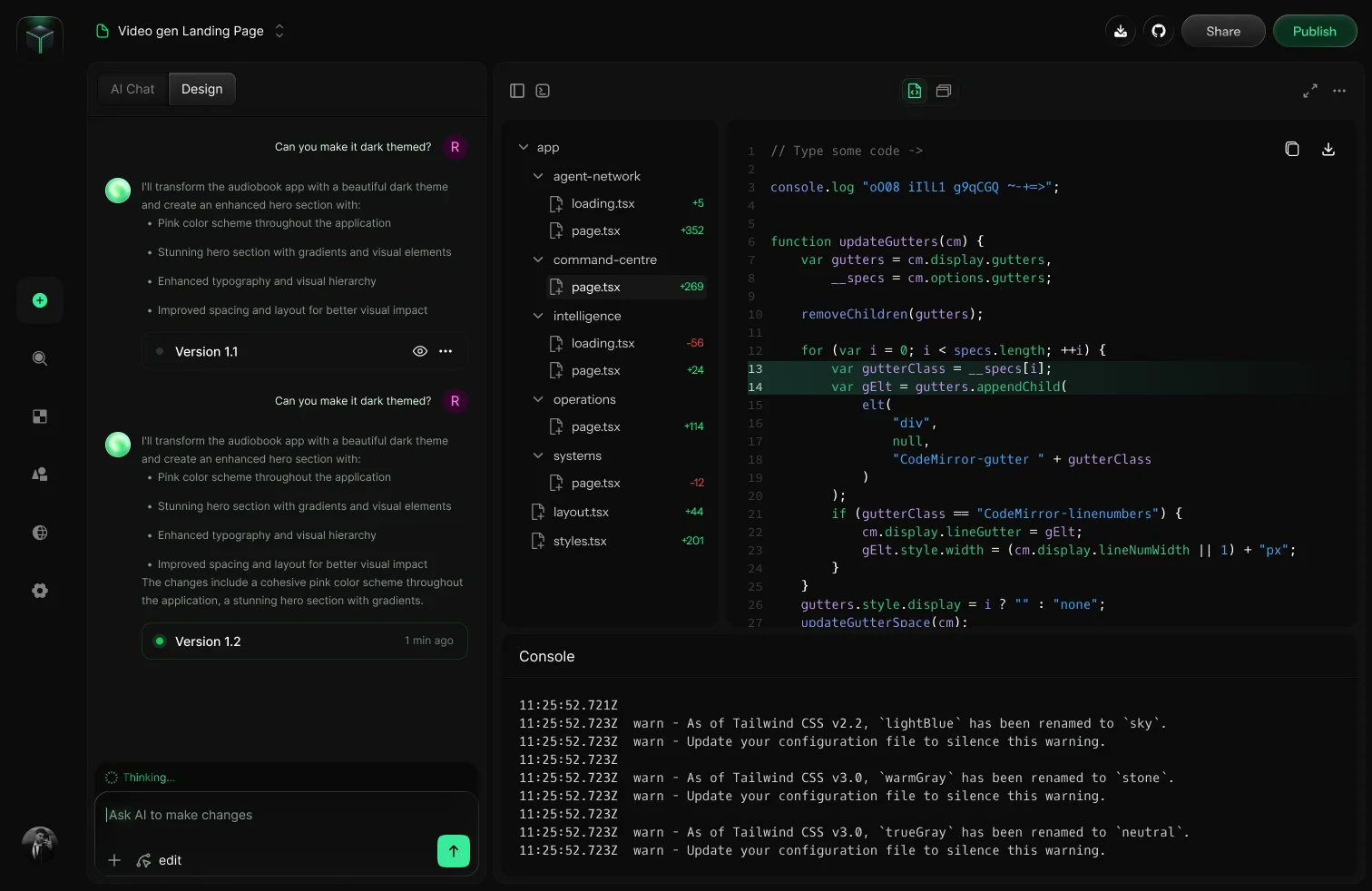Open the templates grid sidebar icon
This screenshot has width=1372, height=891.
40,416
